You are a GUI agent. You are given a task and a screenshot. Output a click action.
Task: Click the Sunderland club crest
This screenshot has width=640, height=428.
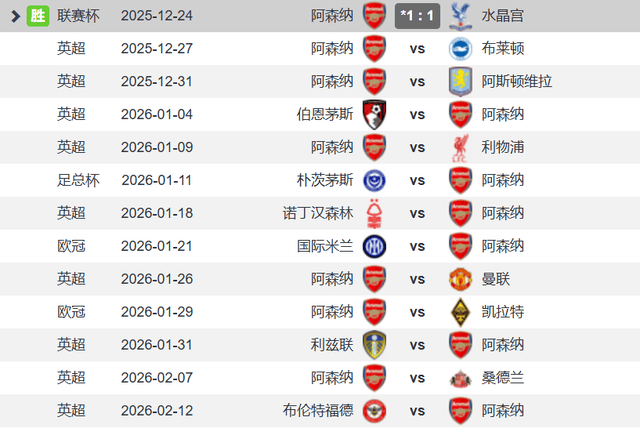tap(460, 378)
